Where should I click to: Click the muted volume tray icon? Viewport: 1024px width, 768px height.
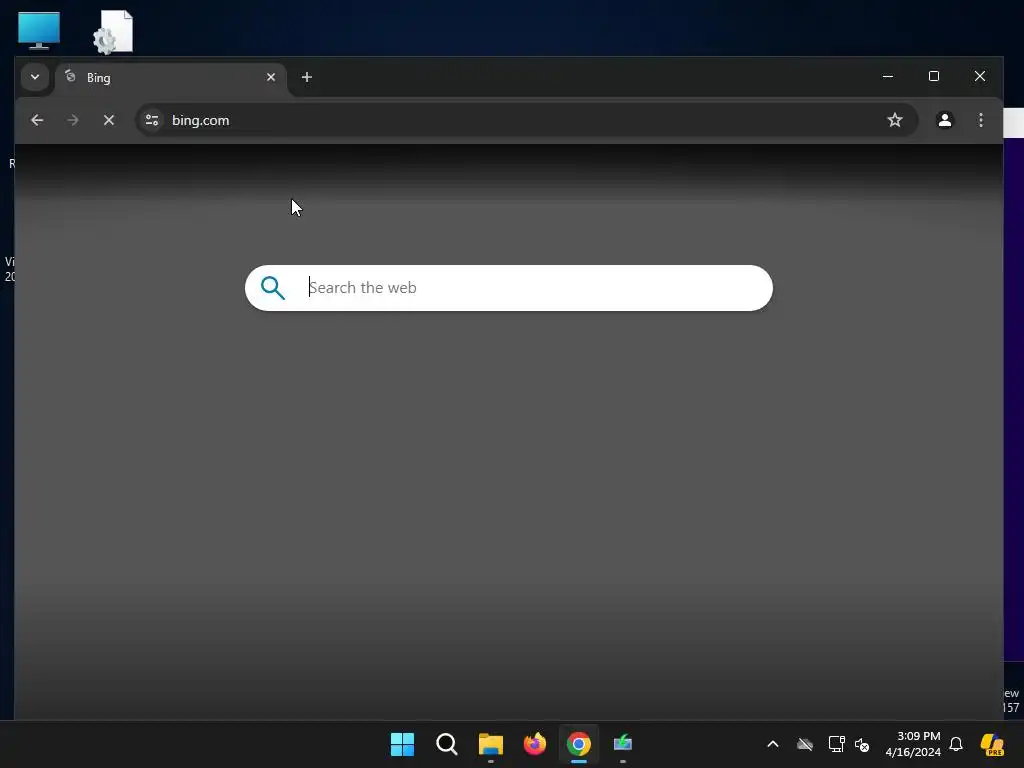click(862, 744)
